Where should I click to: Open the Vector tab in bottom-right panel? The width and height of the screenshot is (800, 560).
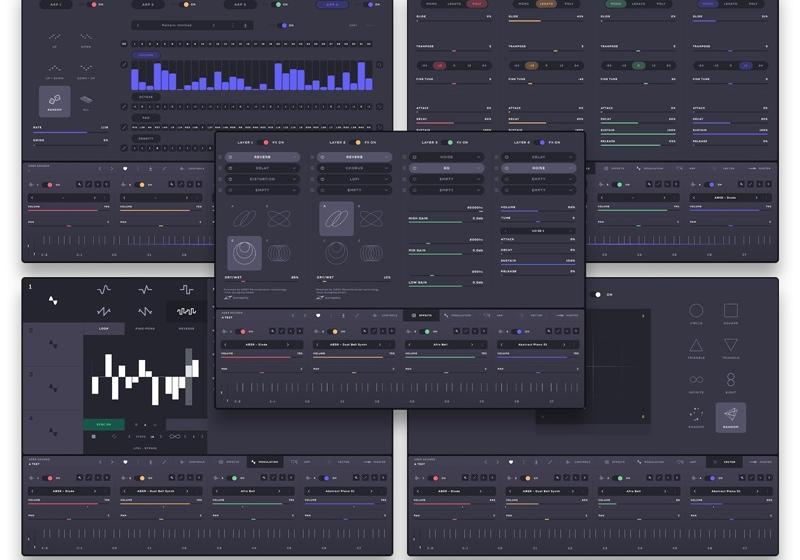726,462
